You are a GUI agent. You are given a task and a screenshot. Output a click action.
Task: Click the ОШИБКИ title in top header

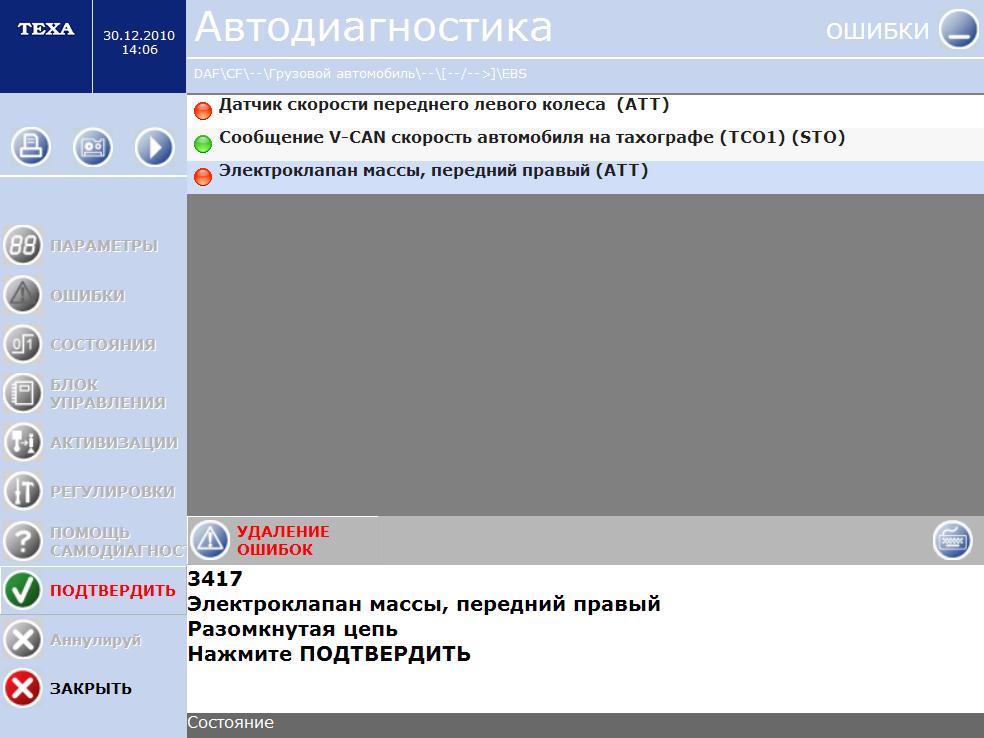[877, 31]
